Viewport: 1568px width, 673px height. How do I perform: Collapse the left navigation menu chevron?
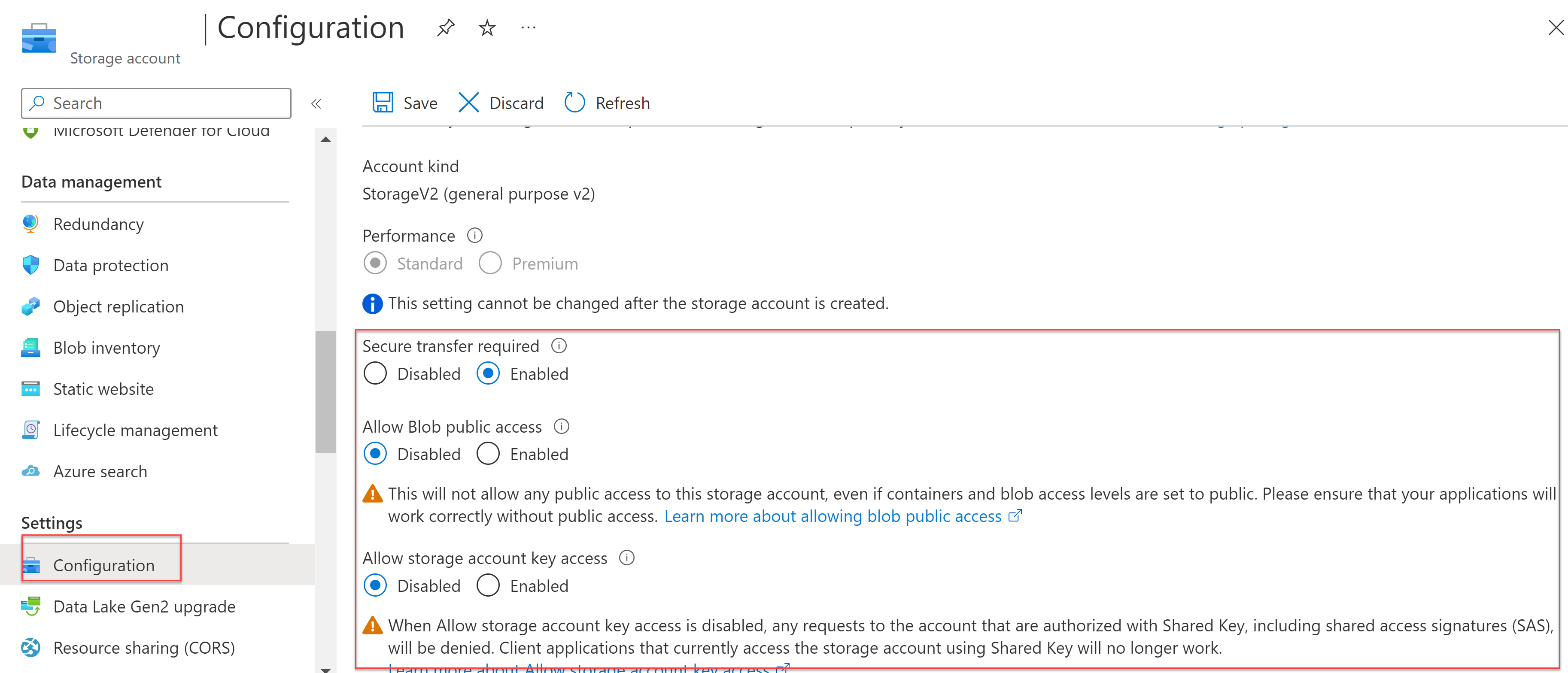[316, 104]
